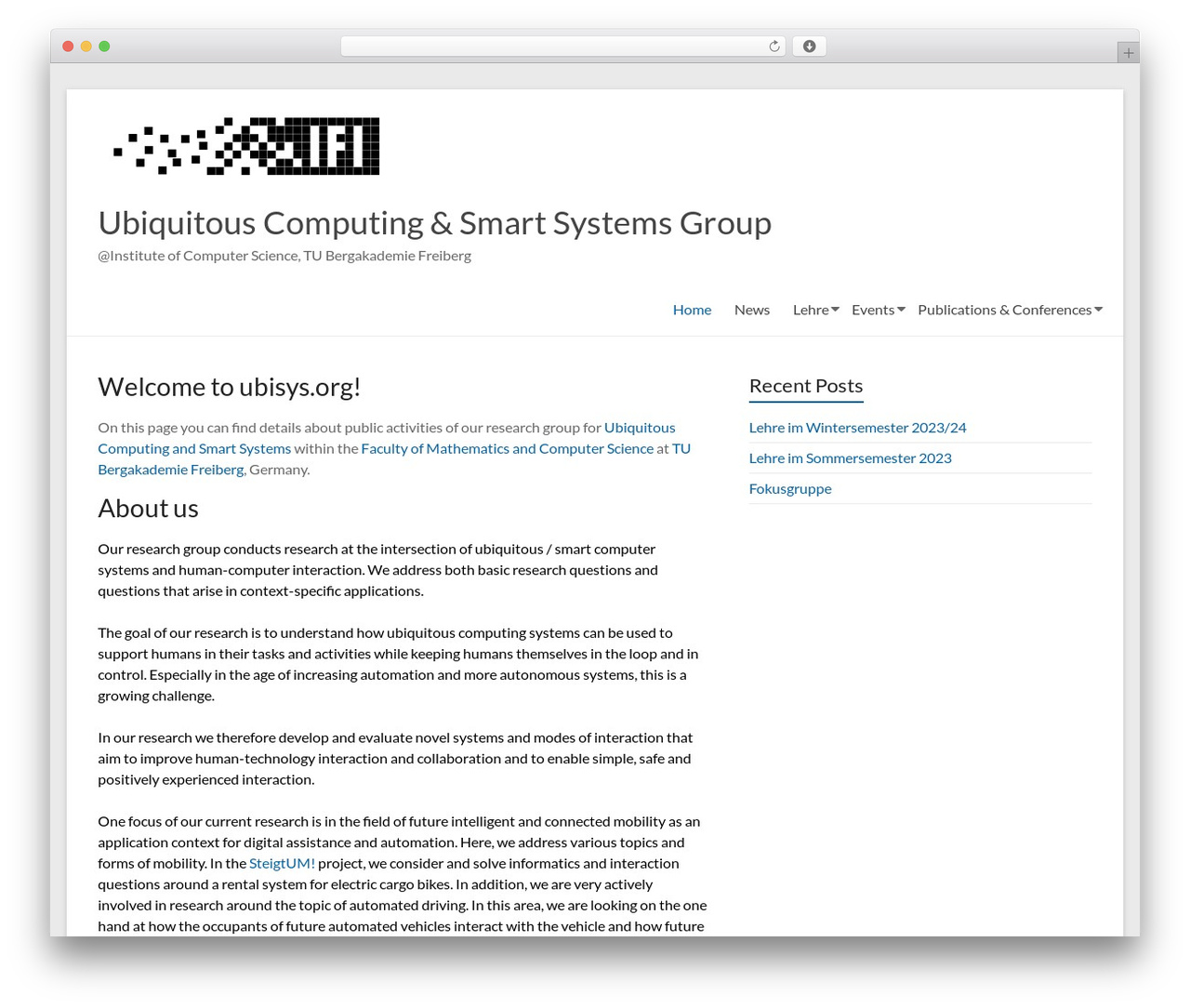
Task: Open the SteigtUM! project link
Action: click(282, 863)
